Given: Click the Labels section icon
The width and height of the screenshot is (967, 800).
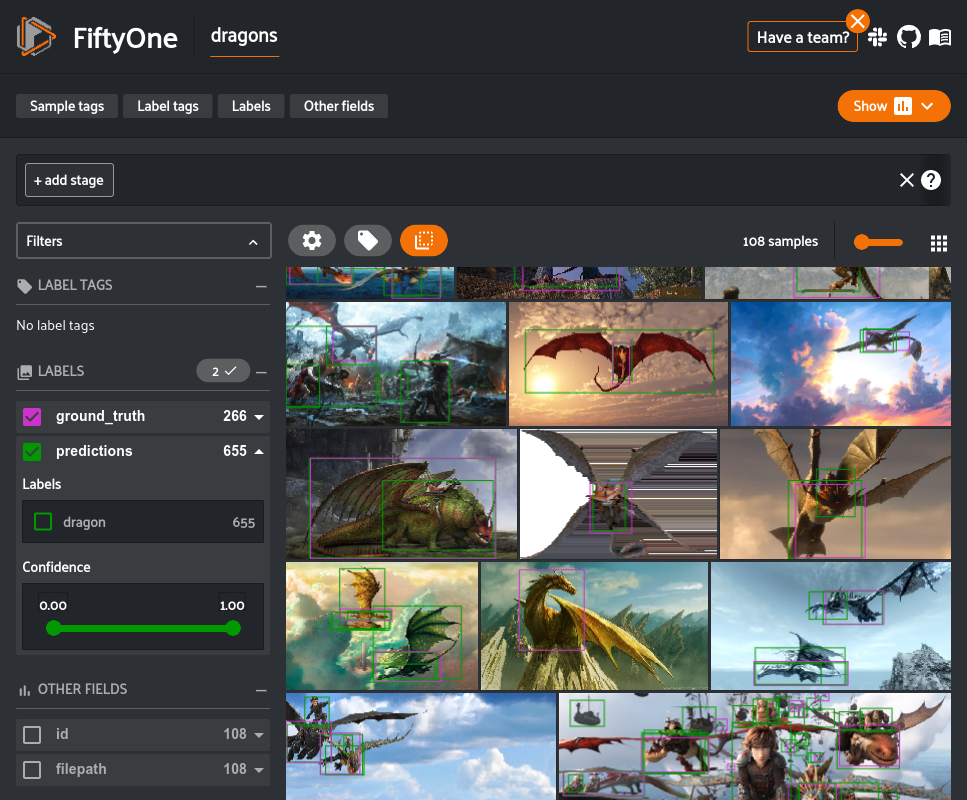Looking at the screenshot, I should [24, 372].
